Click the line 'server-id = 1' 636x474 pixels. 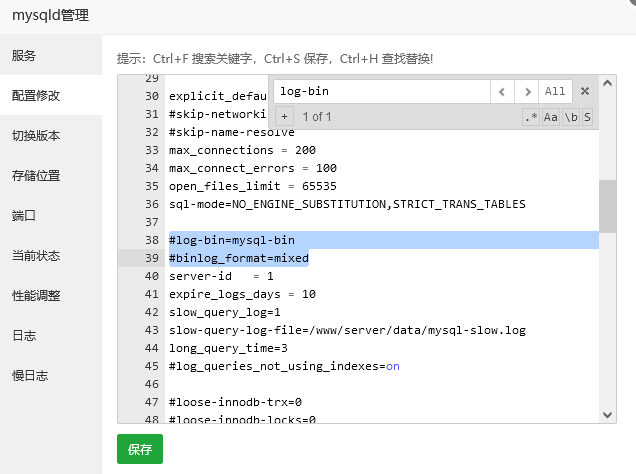coord(221,276)
